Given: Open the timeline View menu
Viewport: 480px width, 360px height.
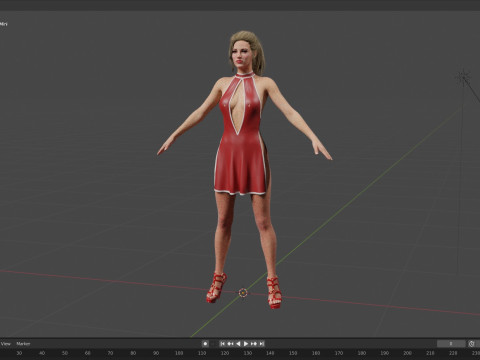Looking at the screenshot, I should point(6,344).
